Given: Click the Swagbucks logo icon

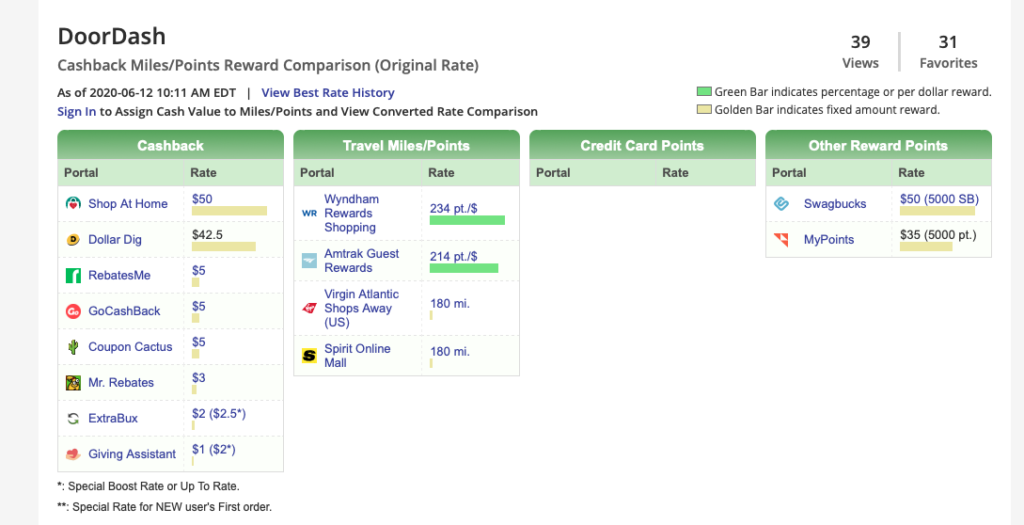Looking at the screenshot, I should pyautogui.click(x=781, y=204).
